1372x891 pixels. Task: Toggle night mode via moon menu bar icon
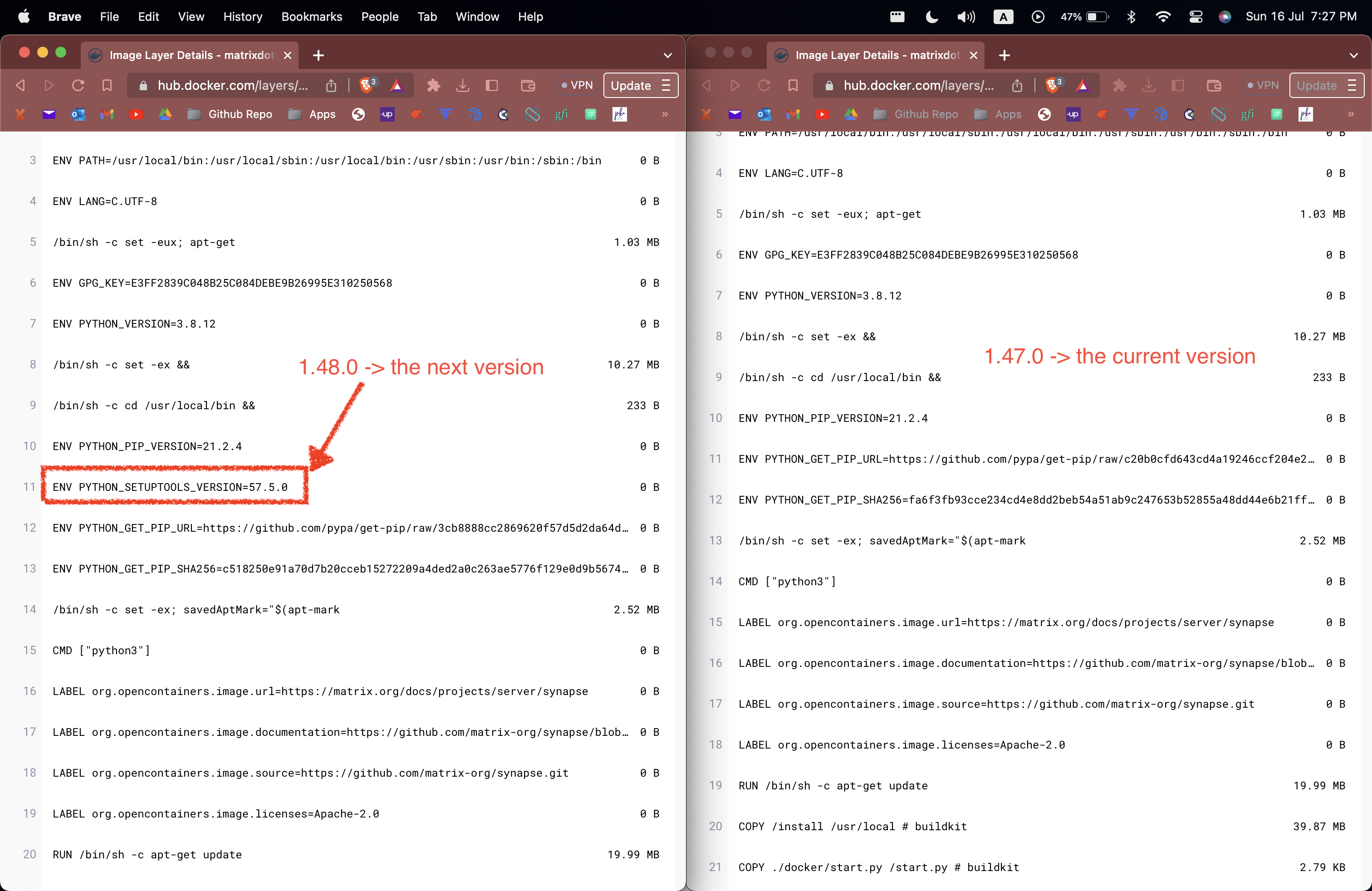click(931, 17)
